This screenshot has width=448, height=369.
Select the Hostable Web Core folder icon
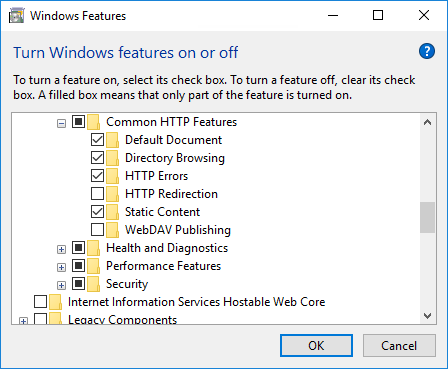click(55, 302)
